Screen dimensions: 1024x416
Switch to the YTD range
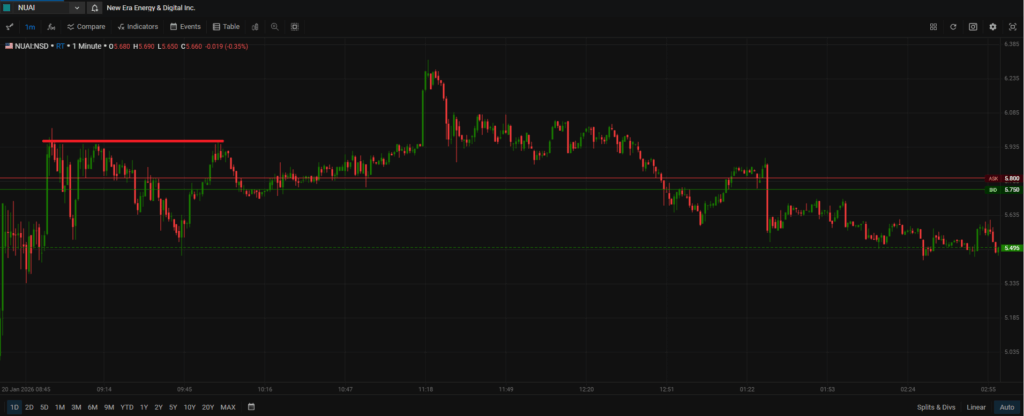127,407
